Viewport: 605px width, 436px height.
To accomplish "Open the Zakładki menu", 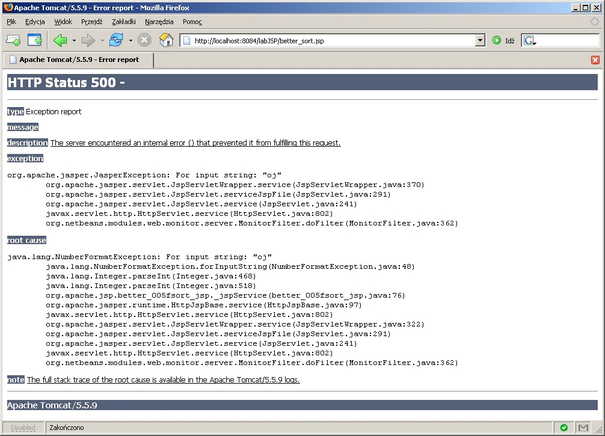I will click(x=124, y=22).
